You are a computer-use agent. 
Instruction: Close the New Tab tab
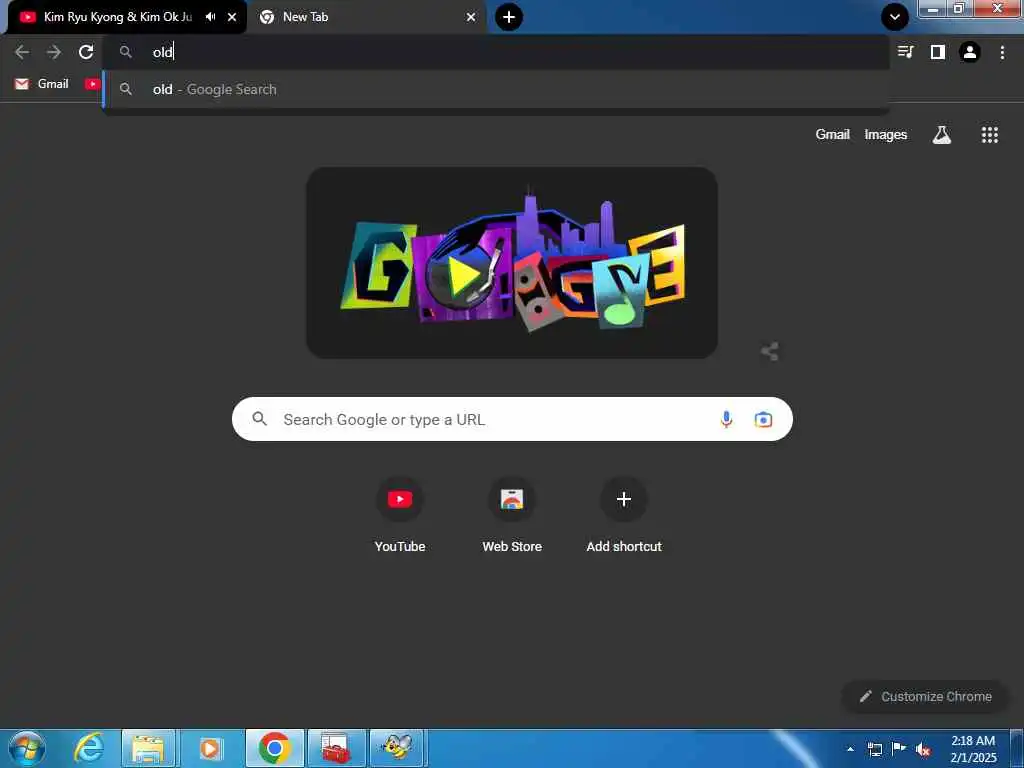click(471, 17)
